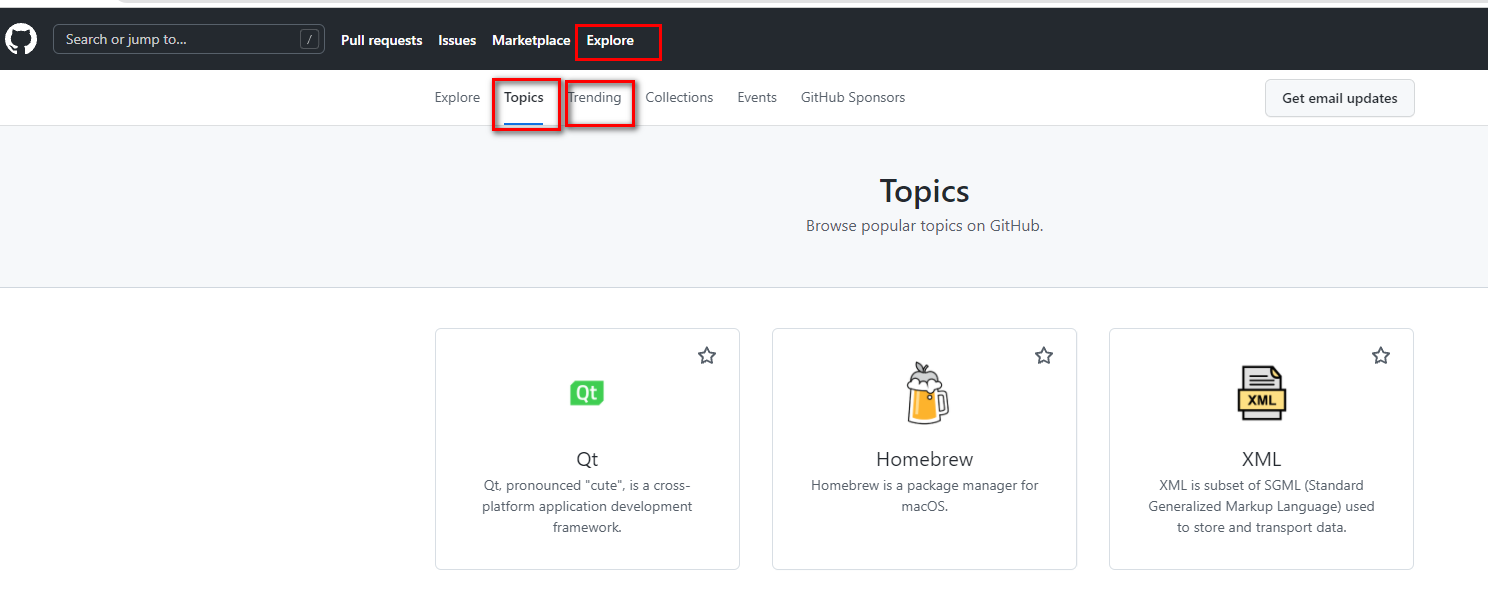The width and height of the screenshot is (1488, 616).
Task: Go to Issues in the header
Action: click(457, 41)
